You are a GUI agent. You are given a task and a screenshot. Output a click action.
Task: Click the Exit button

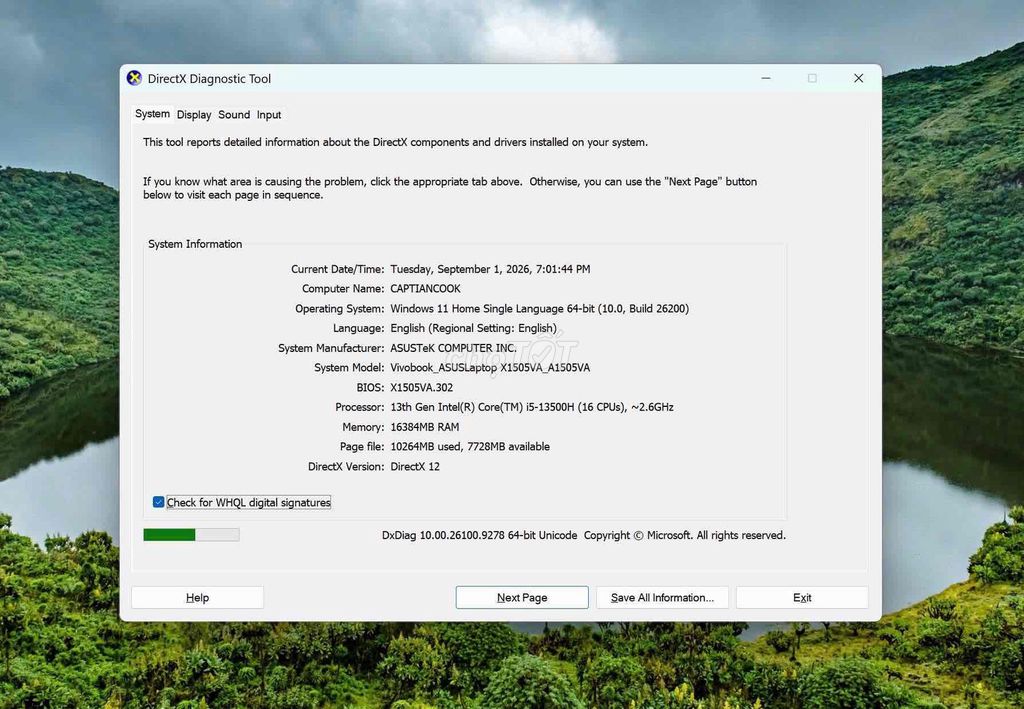802,597
